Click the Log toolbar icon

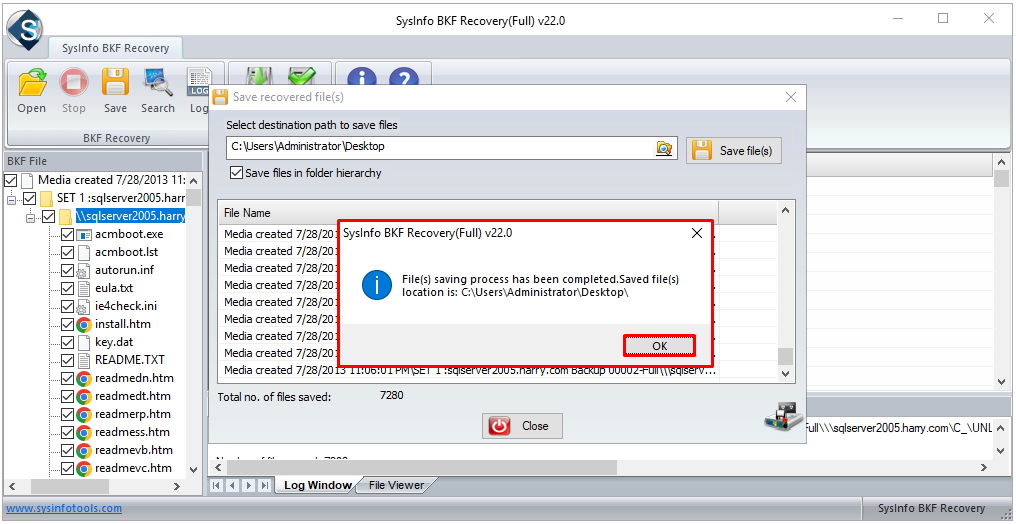point(198,83)
